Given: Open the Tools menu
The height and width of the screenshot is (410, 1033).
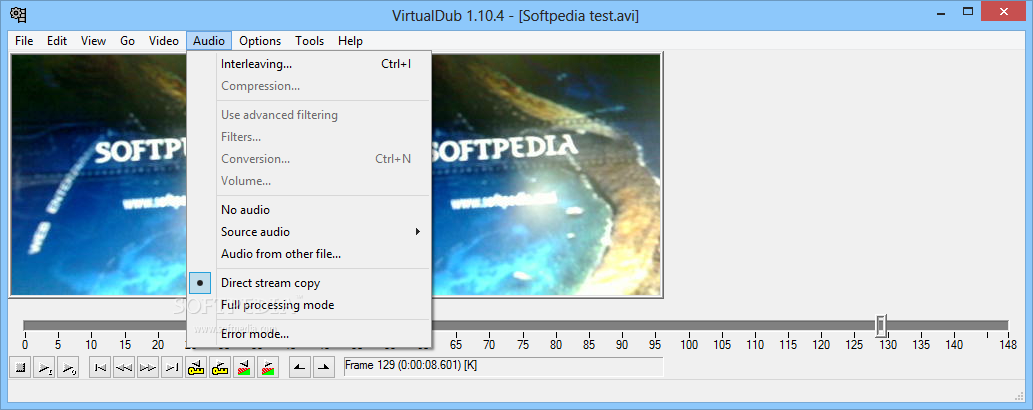Looking at the screenshot, I should pyautogui.click(x=310, y=41).
